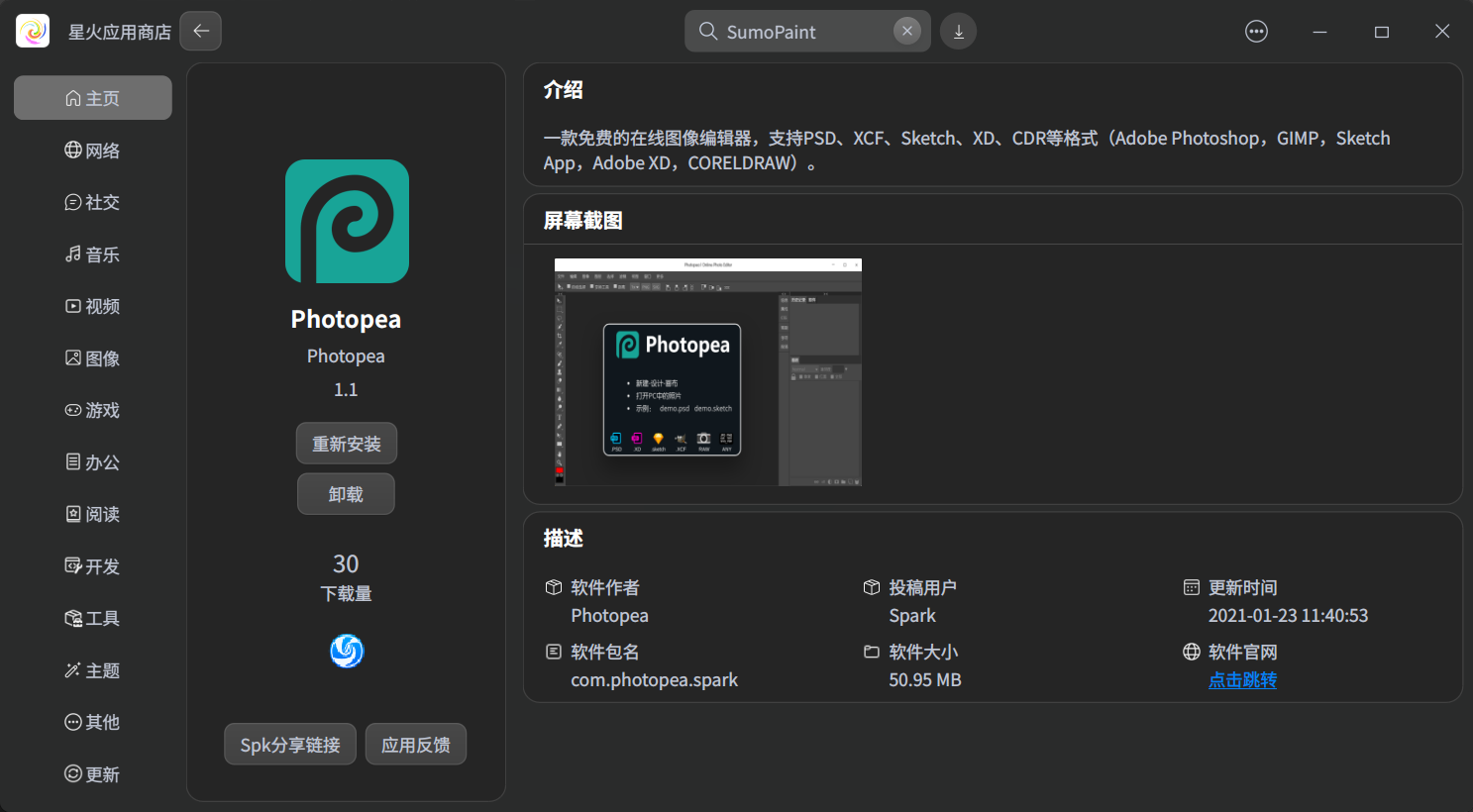Image resolution: width=1473 pixels, height=812 pixels.
Task: Open the 办公 (Office) section
Action: coord(92,461)
